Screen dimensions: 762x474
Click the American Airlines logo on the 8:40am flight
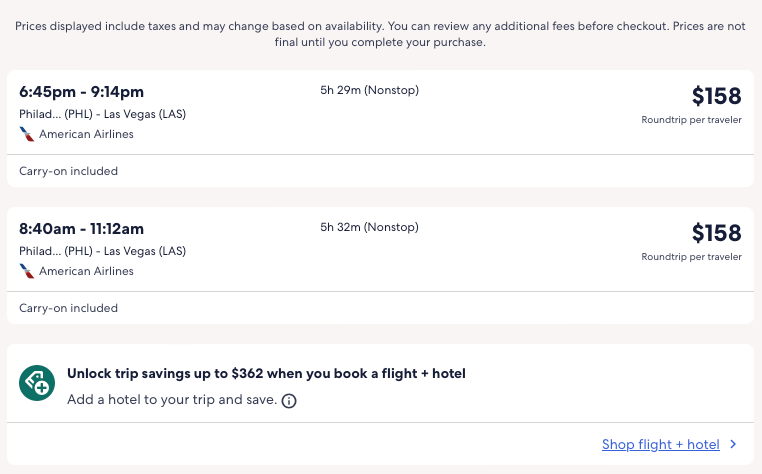[27, 271]
